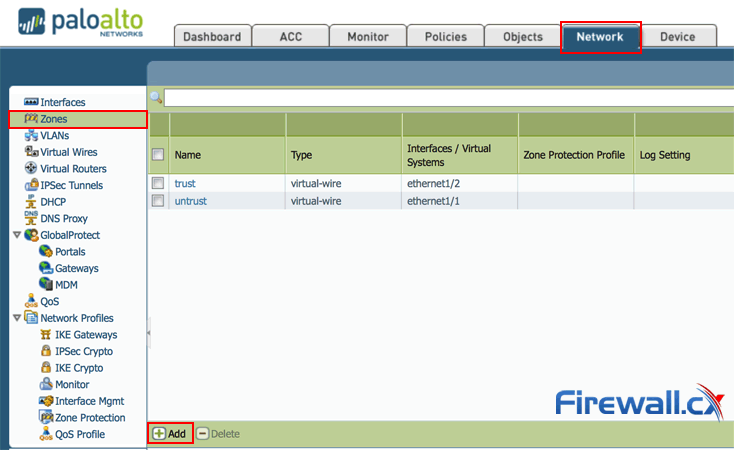Image resolution: width=734 pixels, height=450 pixels.
Task: Click Zone Protection Profile column header
Action: coord(576,155)
